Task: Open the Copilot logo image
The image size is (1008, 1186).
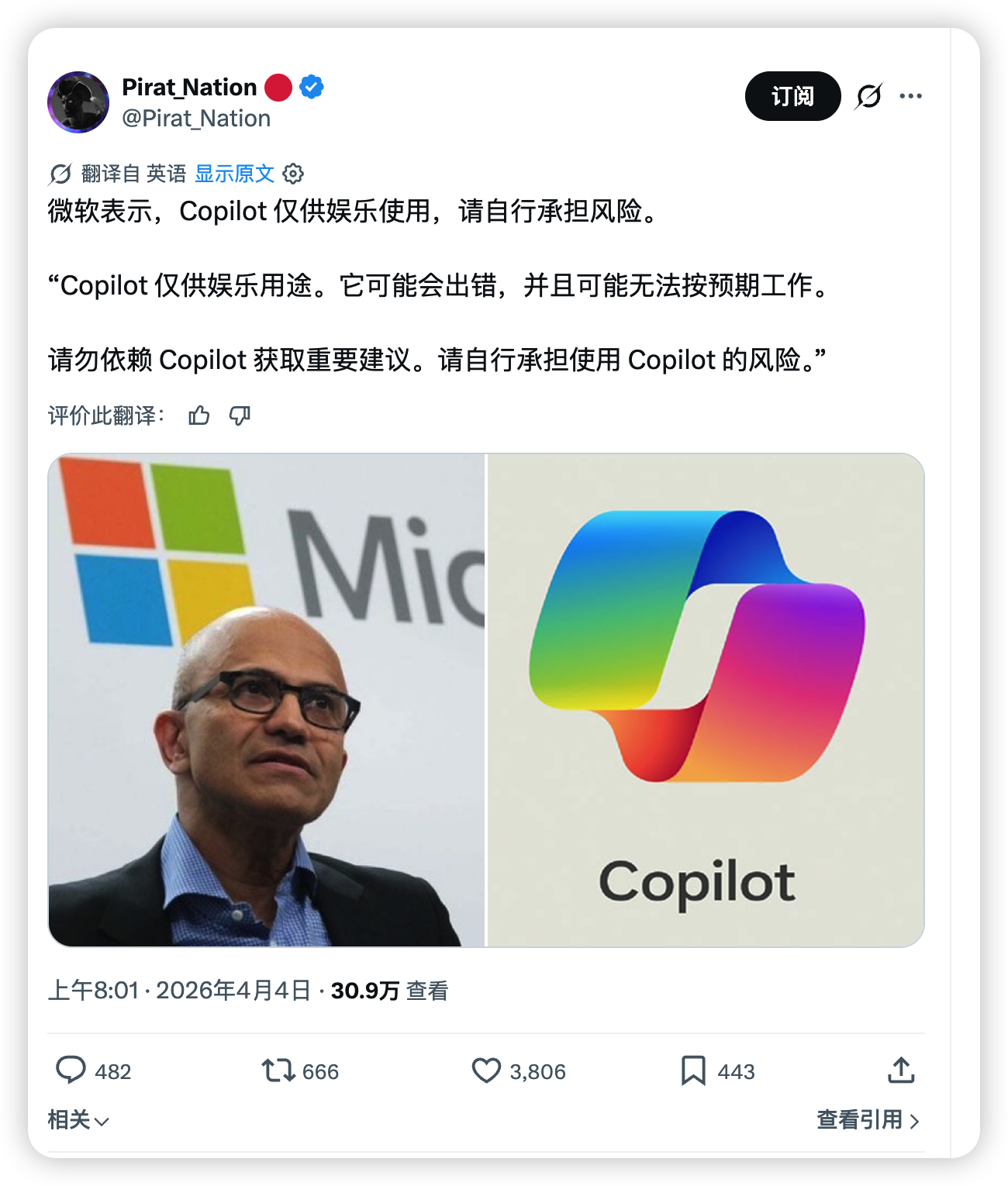Action: pos(706,700)
